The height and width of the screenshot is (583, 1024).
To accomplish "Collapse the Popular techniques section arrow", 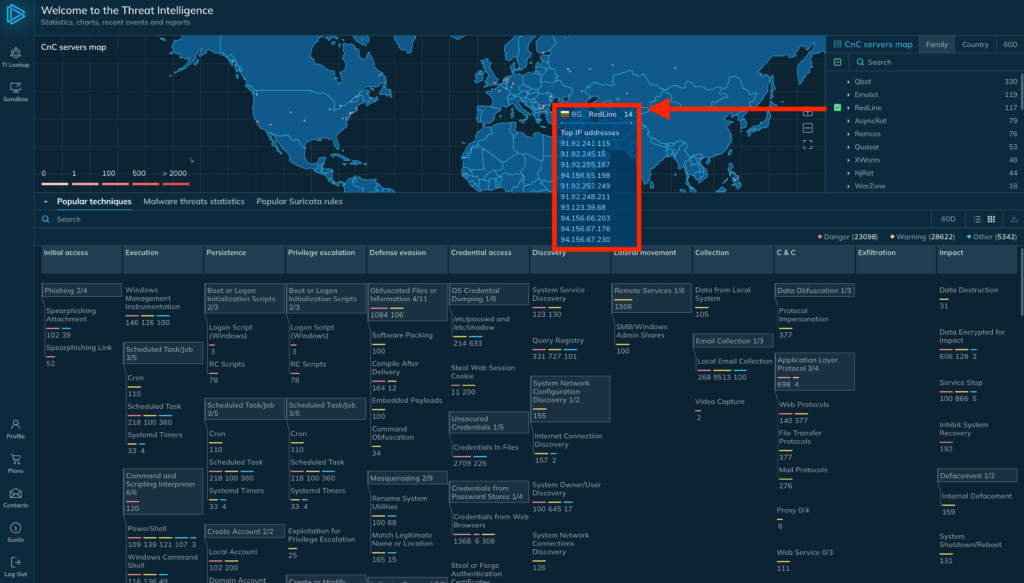I will [44, 202].
